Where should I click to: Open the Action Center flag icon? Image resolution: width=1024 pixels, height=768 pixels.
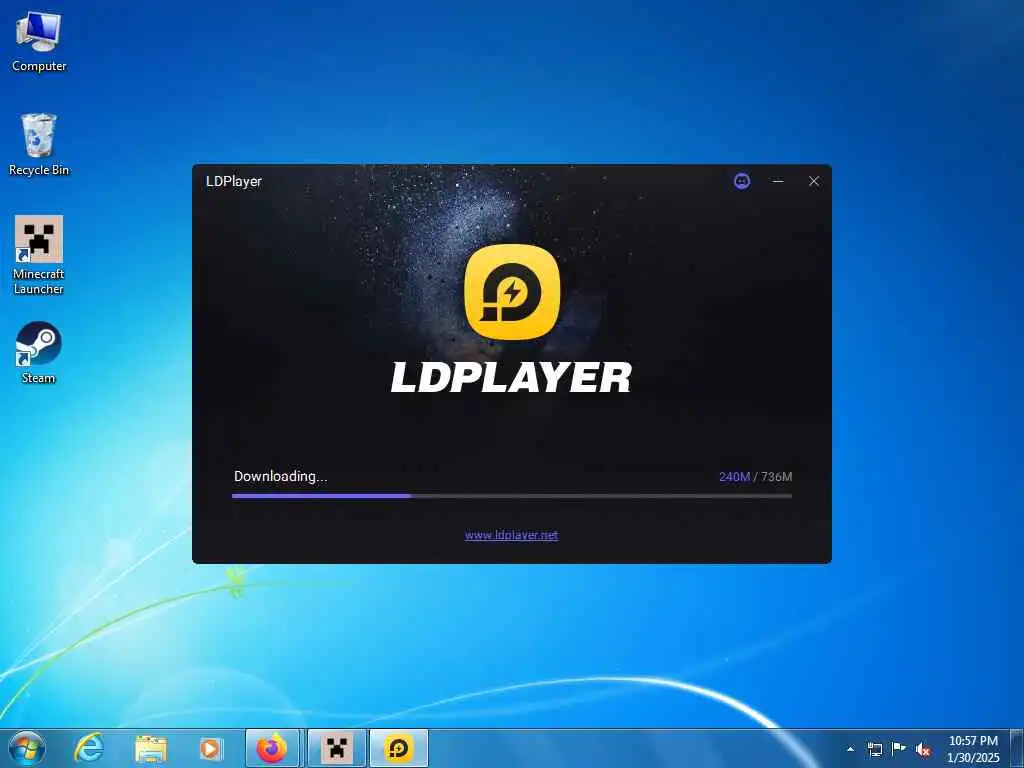pos(899,749)
